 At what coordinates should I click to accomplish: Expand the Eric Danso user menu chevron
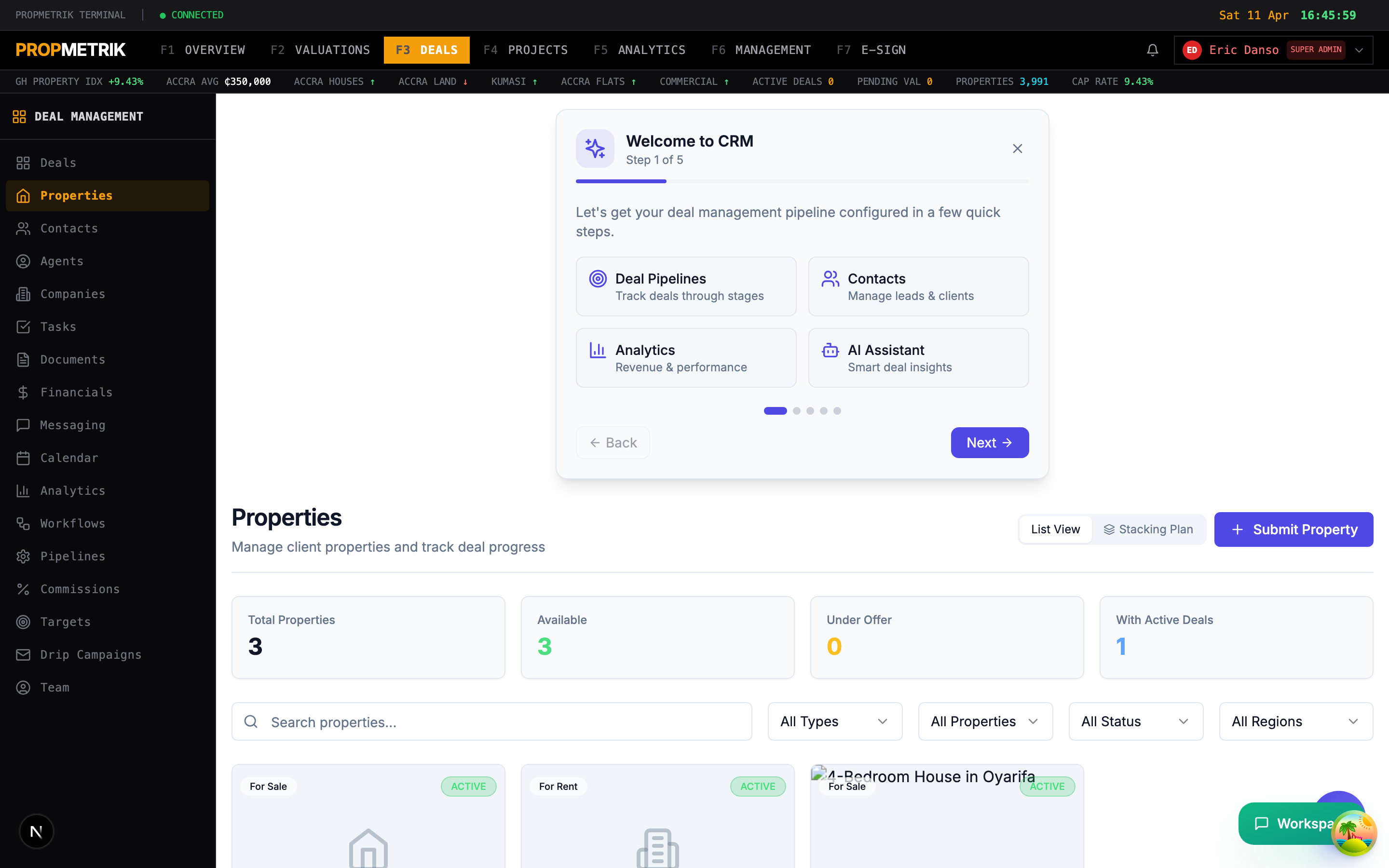(1359, 50)
